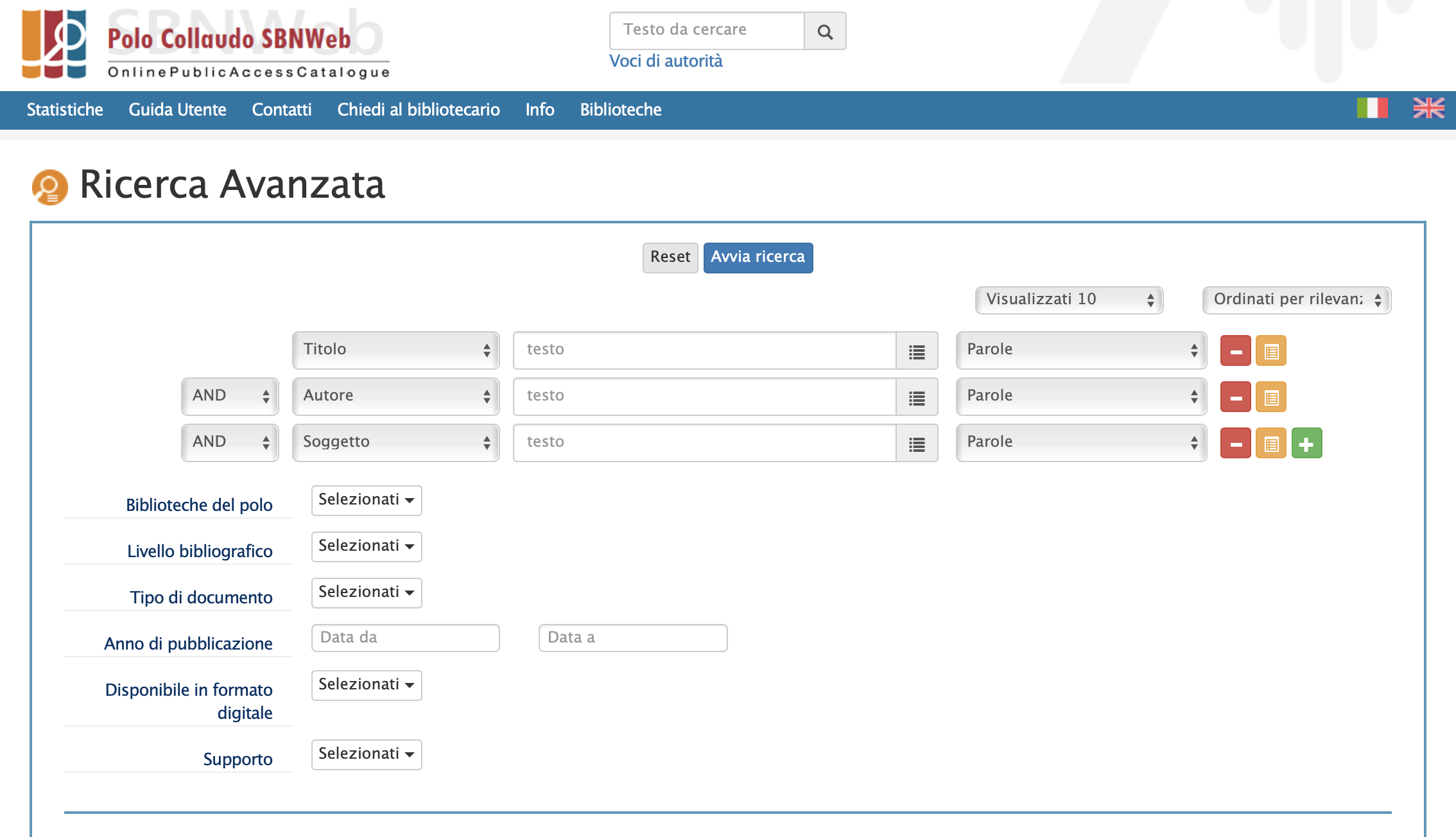Open the AND operator dropdown on the Autore row

(x=230, y=396)
